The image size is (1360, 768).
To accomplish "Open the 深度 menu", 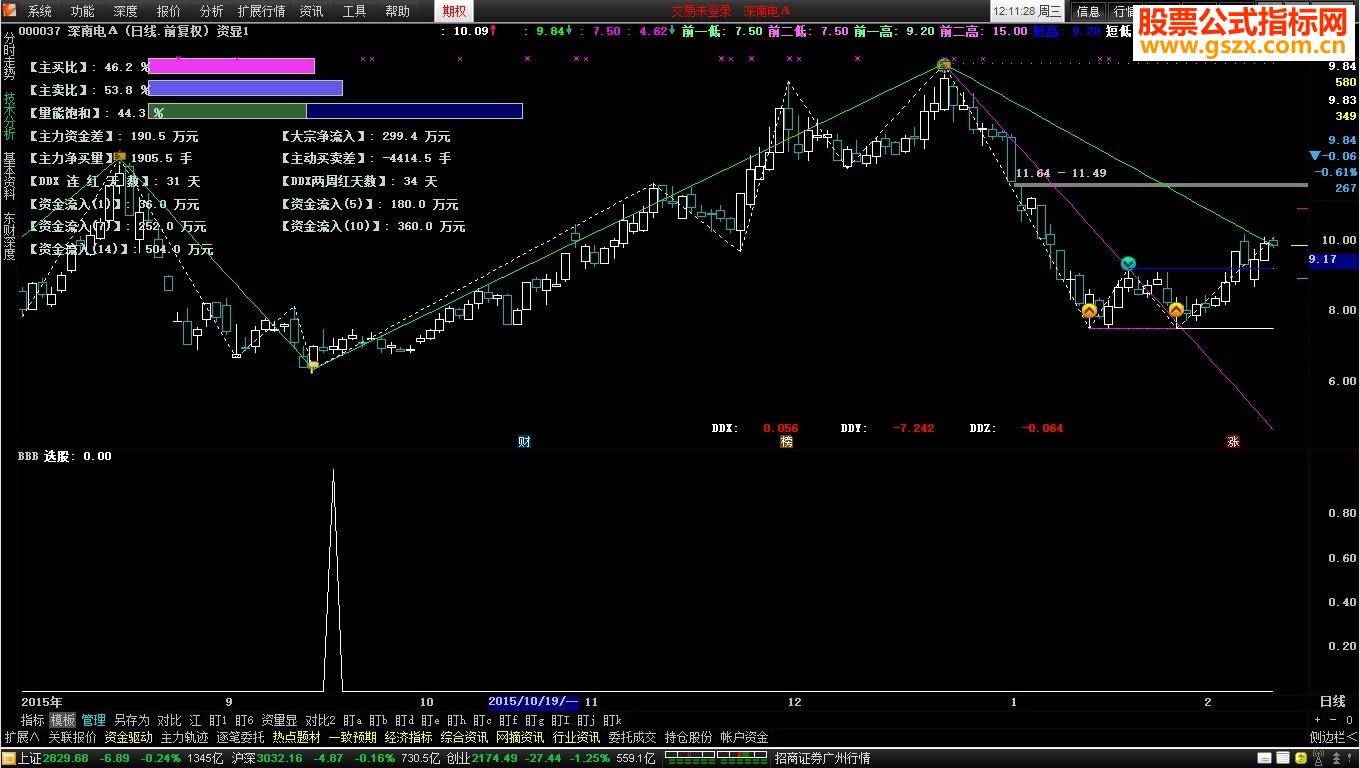I will pos(126,12).
